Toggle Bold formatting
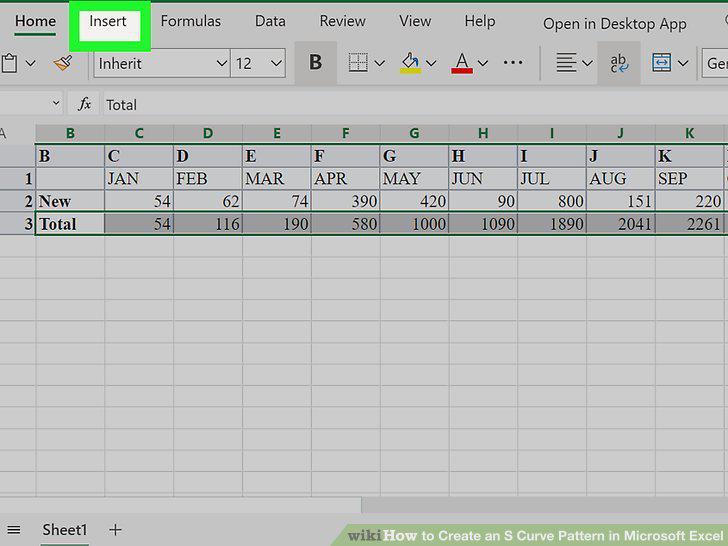Viewport: 728px width, 546px height. point(316,62)
